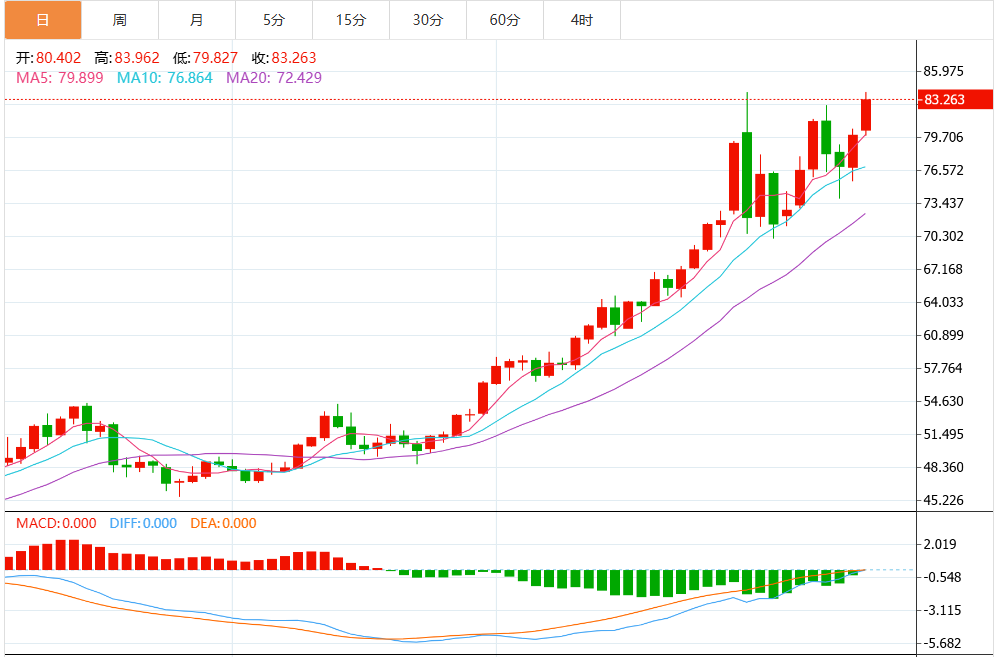
Task: Select the MA10 indicator label
Action: point(165,77)
